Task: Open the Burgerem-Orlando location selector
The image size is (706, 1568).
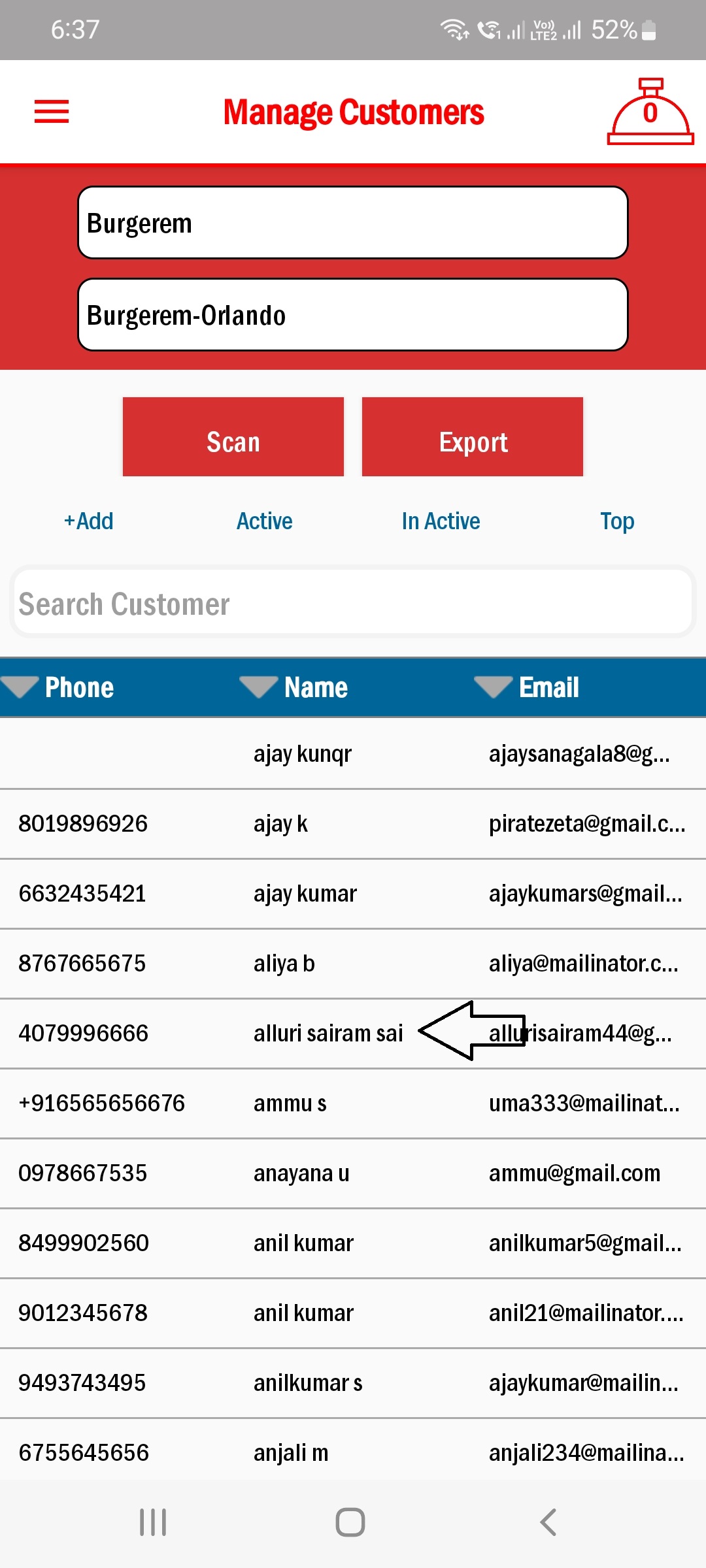Action: click(353, 315)
